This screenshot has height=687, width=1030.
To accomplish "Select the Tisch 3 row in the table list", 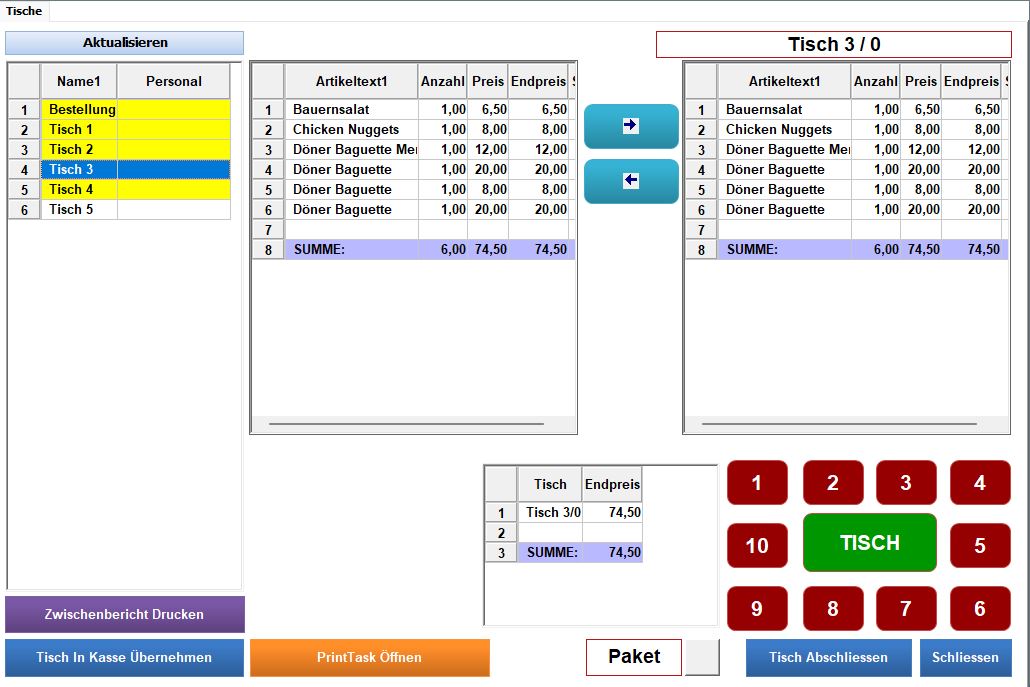I will pyautogui.click(x=78, y=169).
